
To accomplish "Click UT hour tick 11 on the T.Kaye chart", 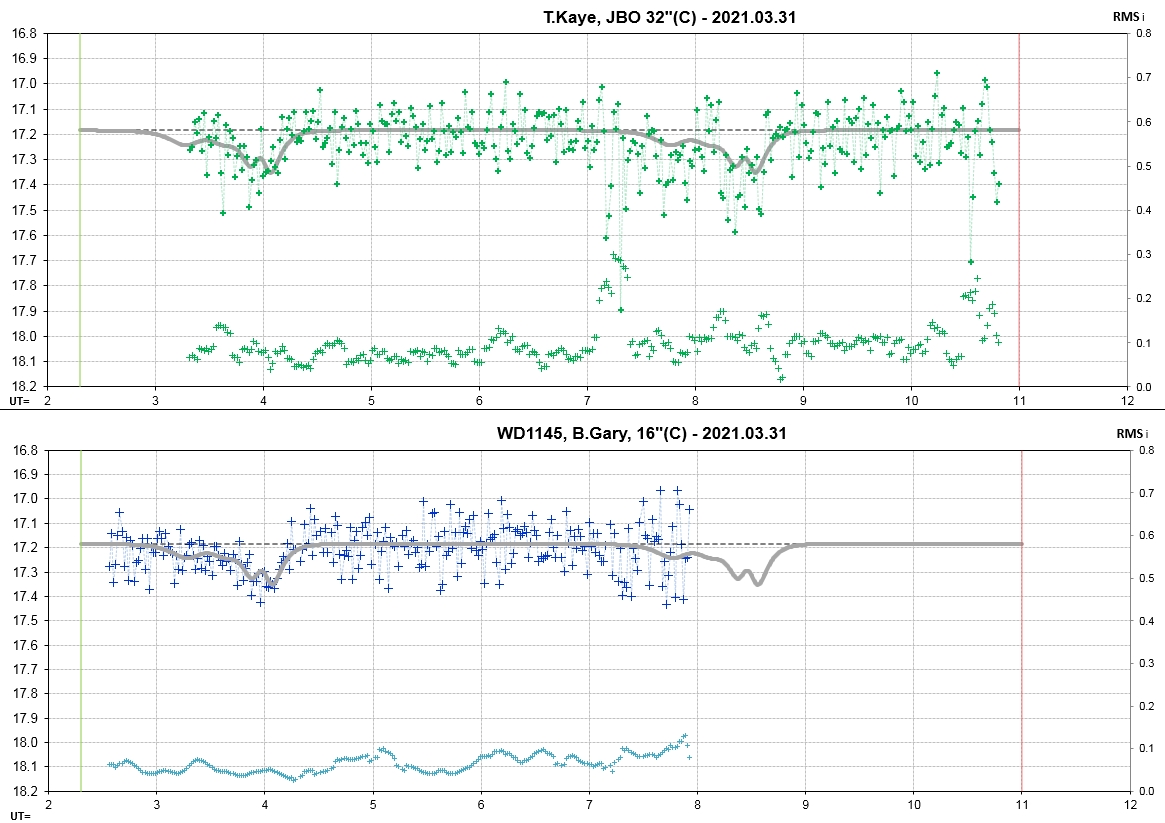I will point(1019,400).
